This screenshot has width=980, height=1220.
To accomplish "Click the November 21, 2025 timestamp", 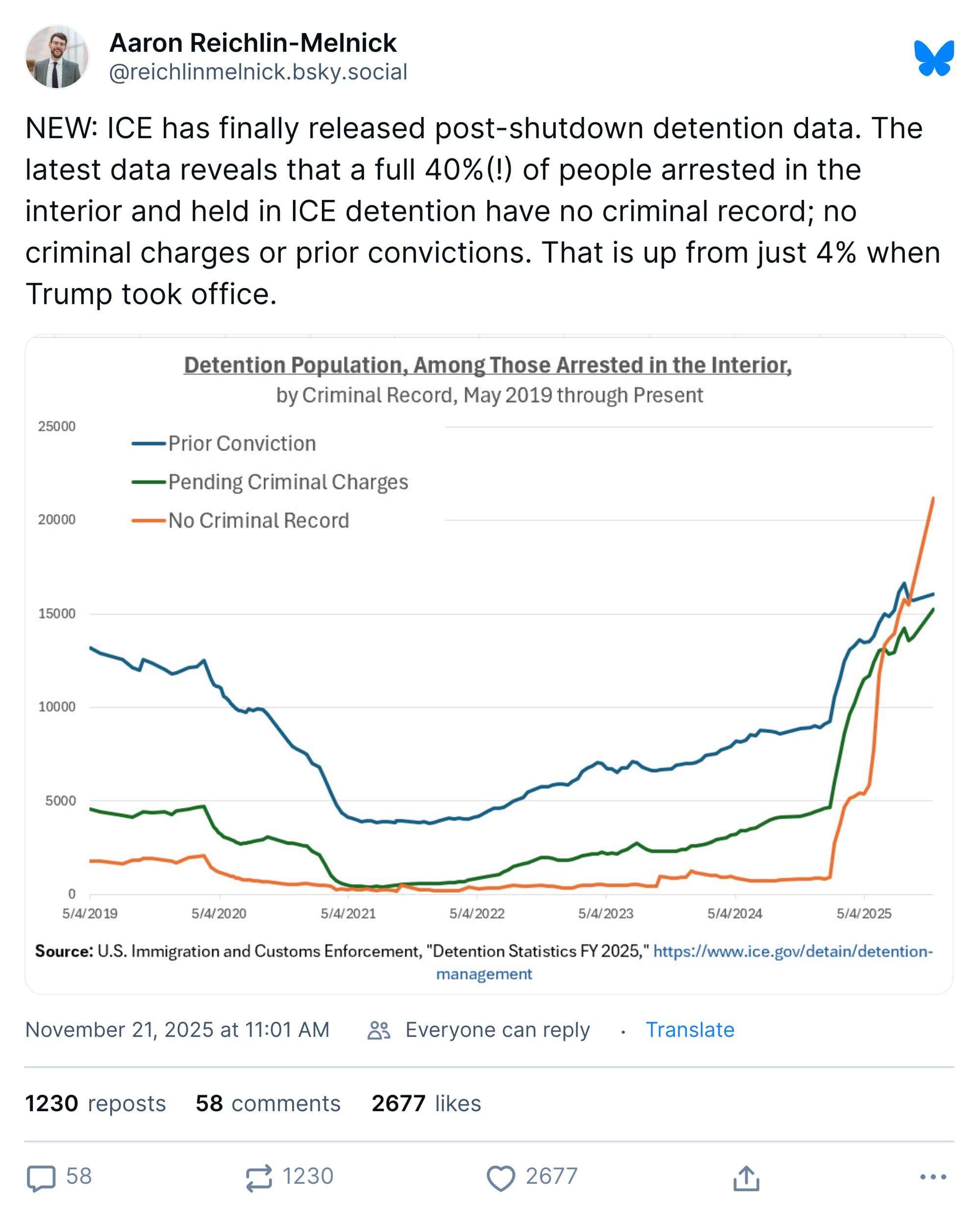I will 178,1030.
